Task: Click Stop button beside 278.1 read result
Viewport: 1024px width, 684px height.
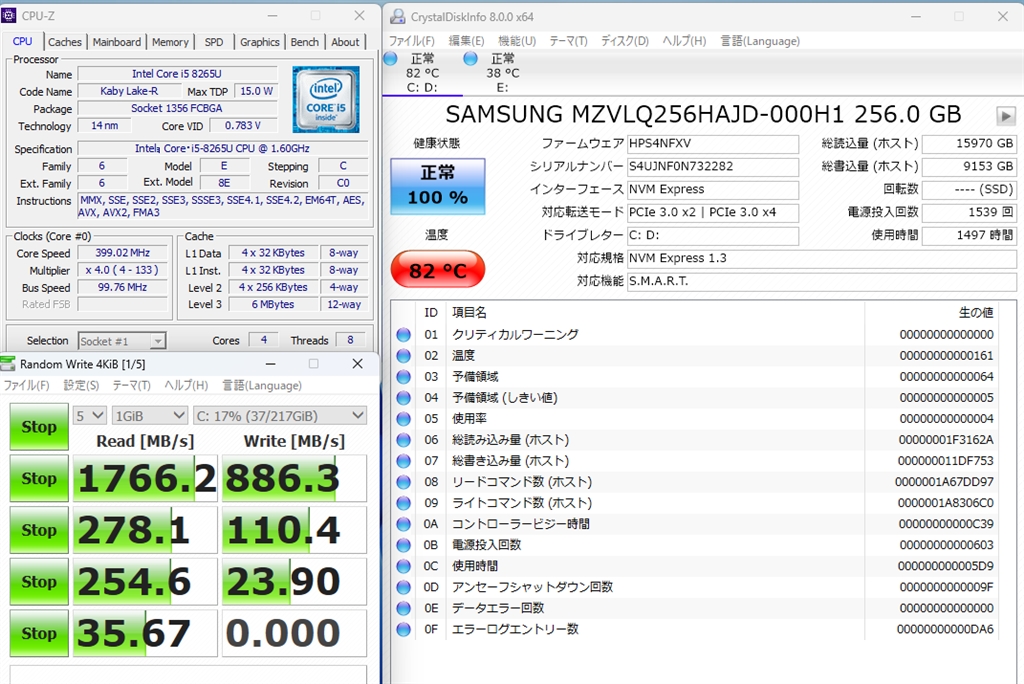Action: (39, 530)
